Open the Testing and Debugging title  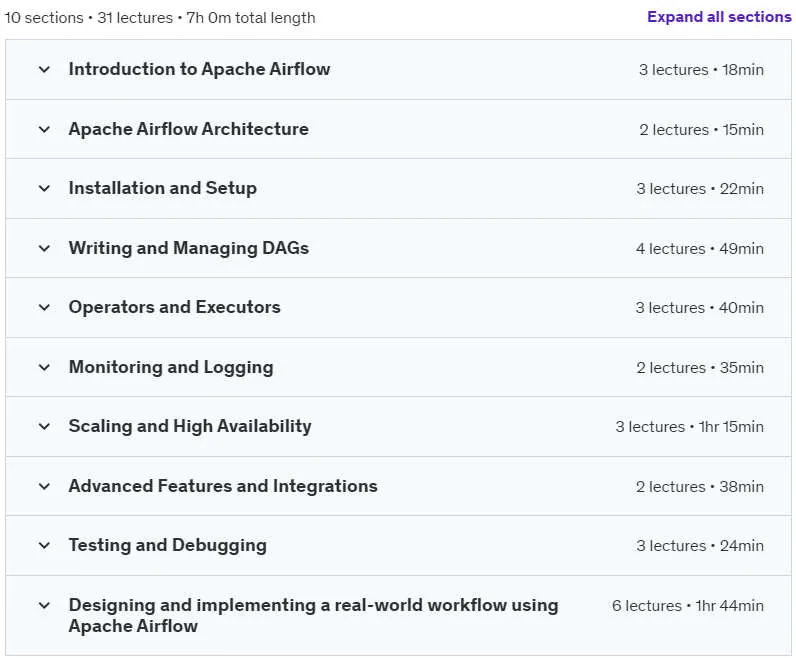(x=168, y=545)
